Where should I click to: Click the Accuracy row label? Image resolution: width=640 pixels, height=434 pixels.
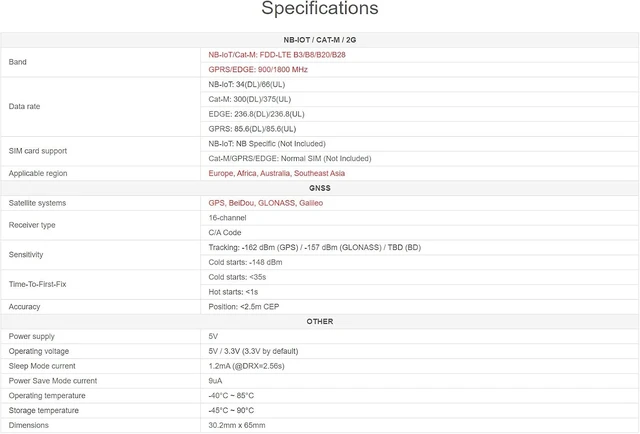(x=24, y=307)
